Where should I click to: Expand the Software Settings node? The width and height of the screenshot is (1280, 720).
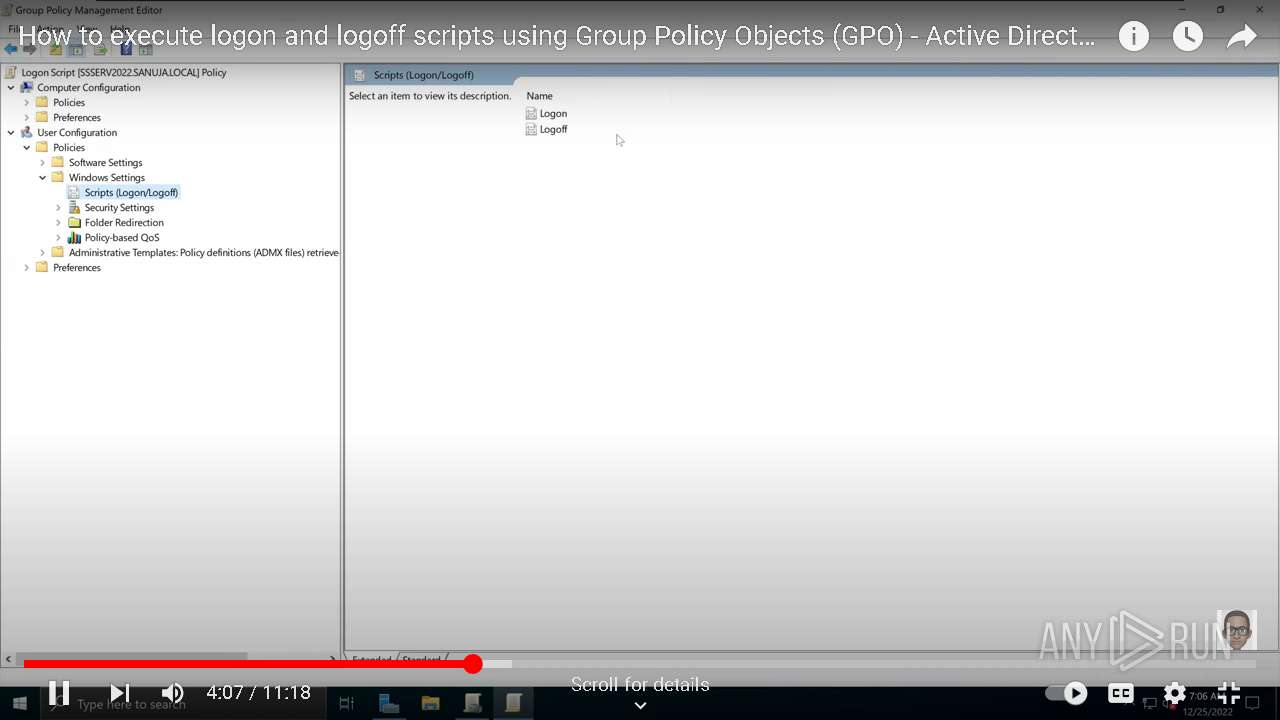(43, 162)
